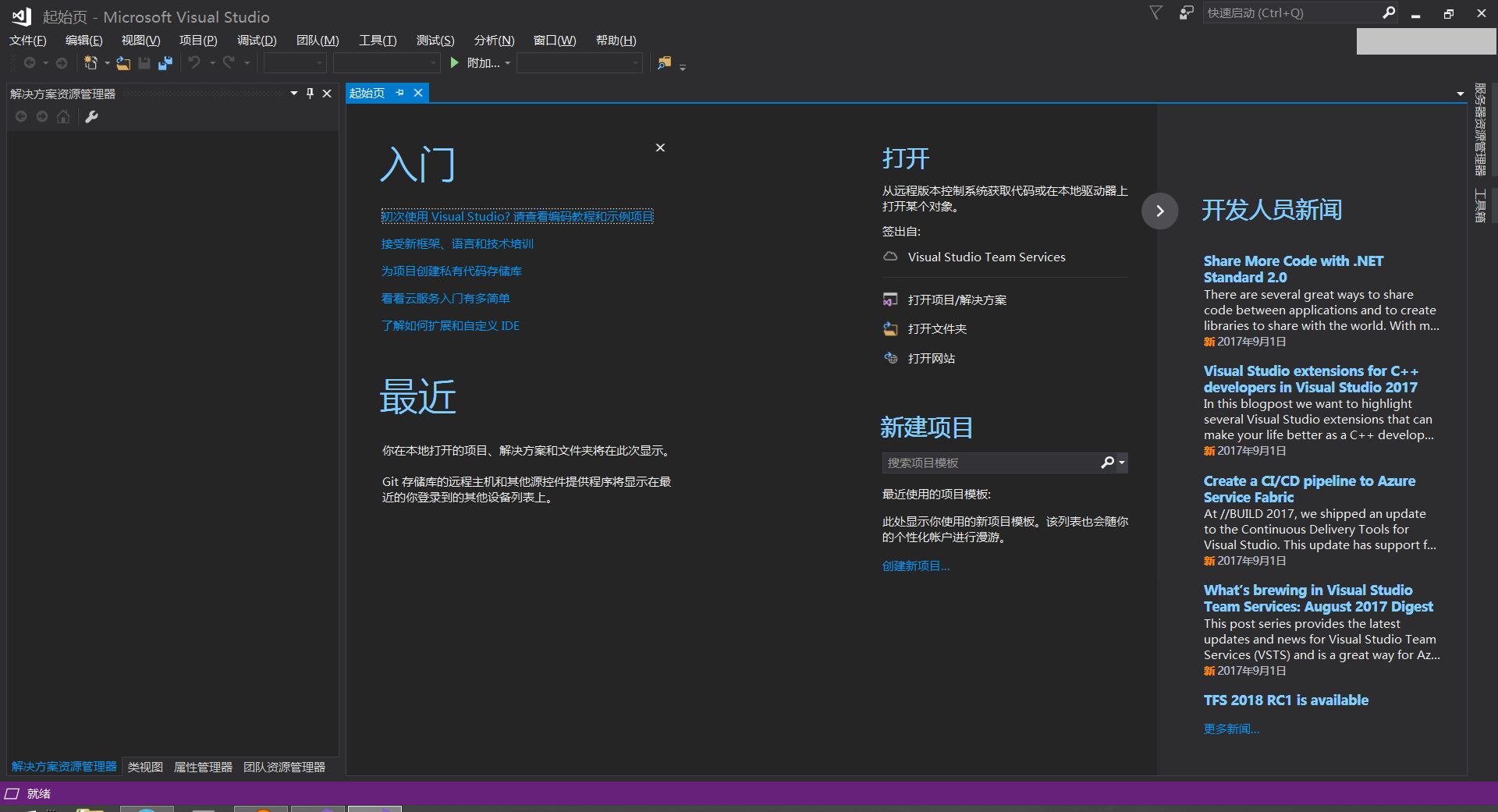The image size is (1498, 812).
Task: Open the toolbar options overflow arrow
Action: pyautogui.click(x=683, y=68)
